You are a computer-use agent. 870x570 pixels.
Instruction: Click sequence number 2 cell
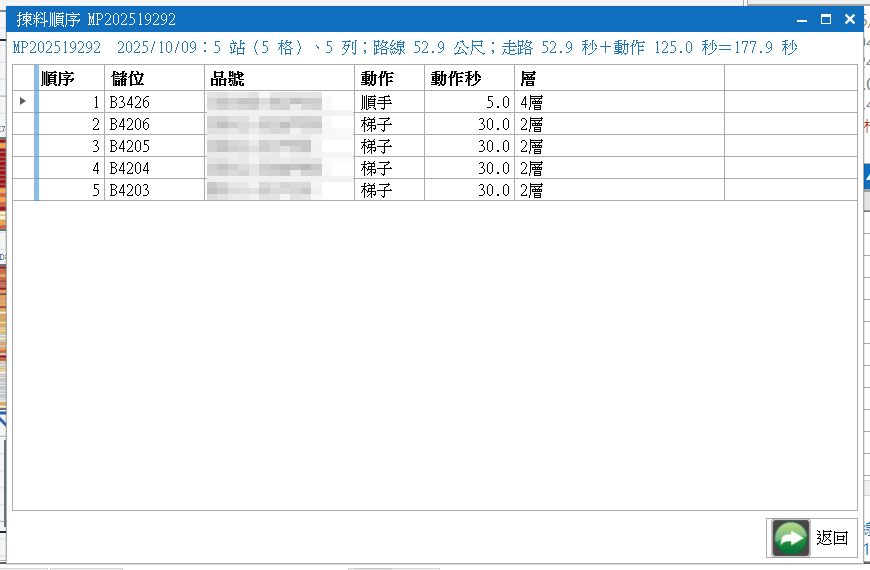(x=70, y=124)
